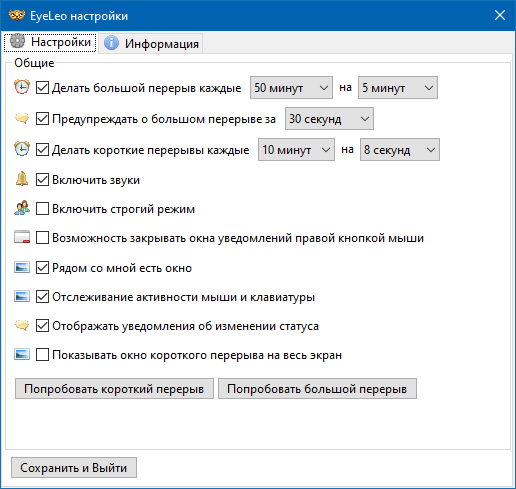Click the blue info icon on Информация tab
Image resolution: width=516 pixels, height=489 pixels.
click(111, 43)
